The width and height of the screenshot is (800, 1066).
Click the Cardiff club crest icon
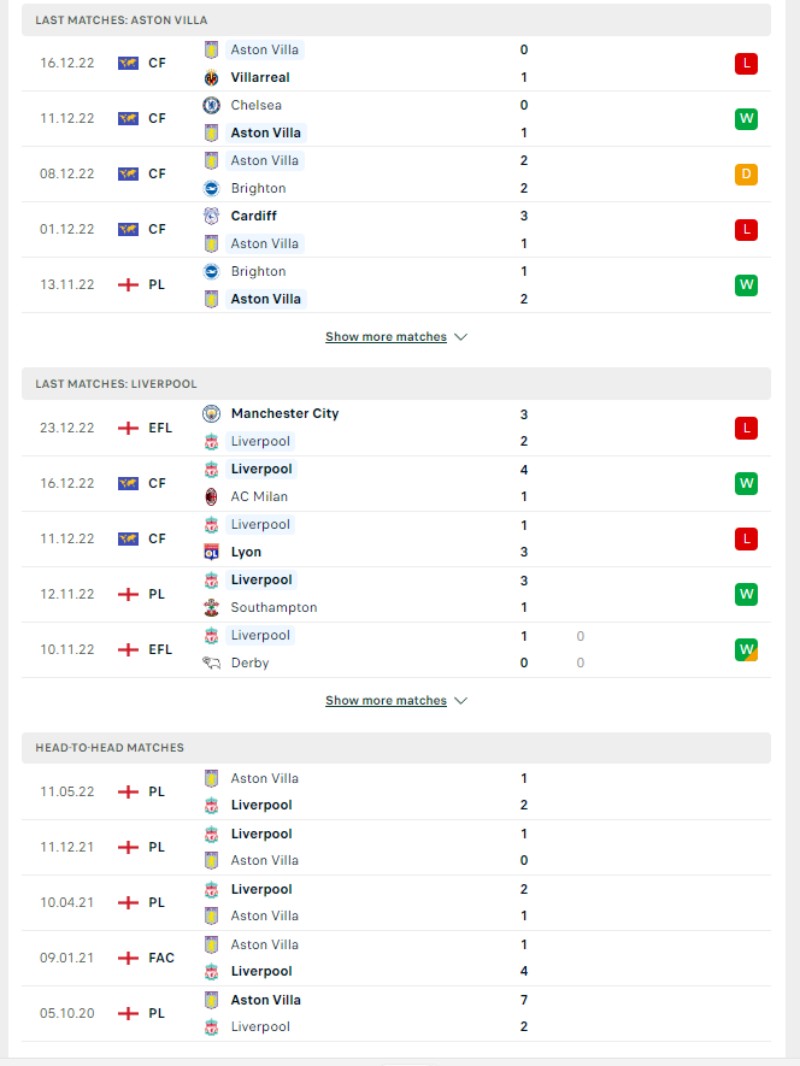pyautogui.click(x=211, y=216)
